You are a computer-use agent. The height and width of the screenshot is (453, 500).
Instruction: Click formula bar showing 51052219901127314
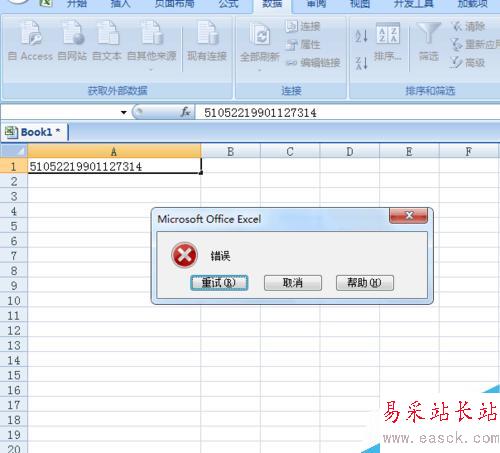pos(347,113)
